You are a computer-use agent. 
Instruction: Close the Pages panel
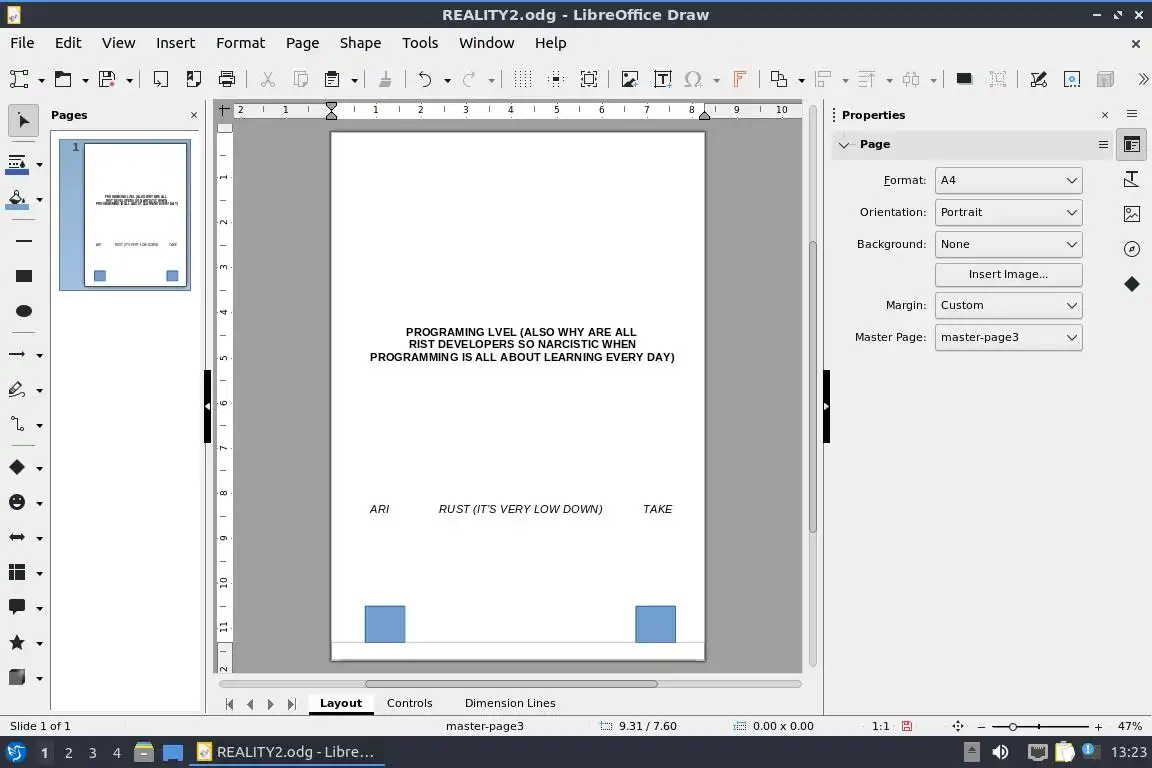coord(194,115)
